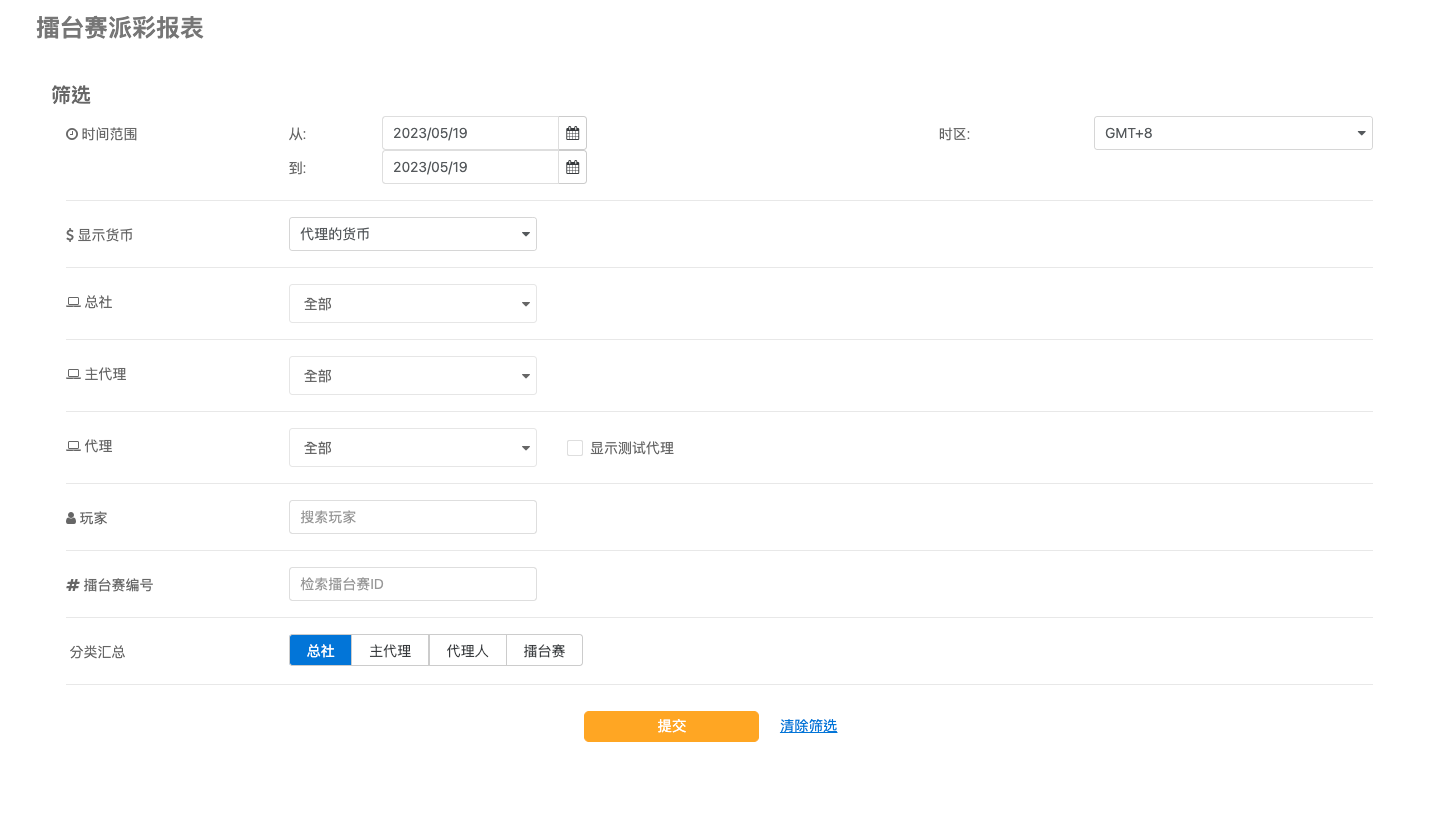Click the laptop icon beside 主代理
1435x816 pixels.
click(x=73, y=374)
